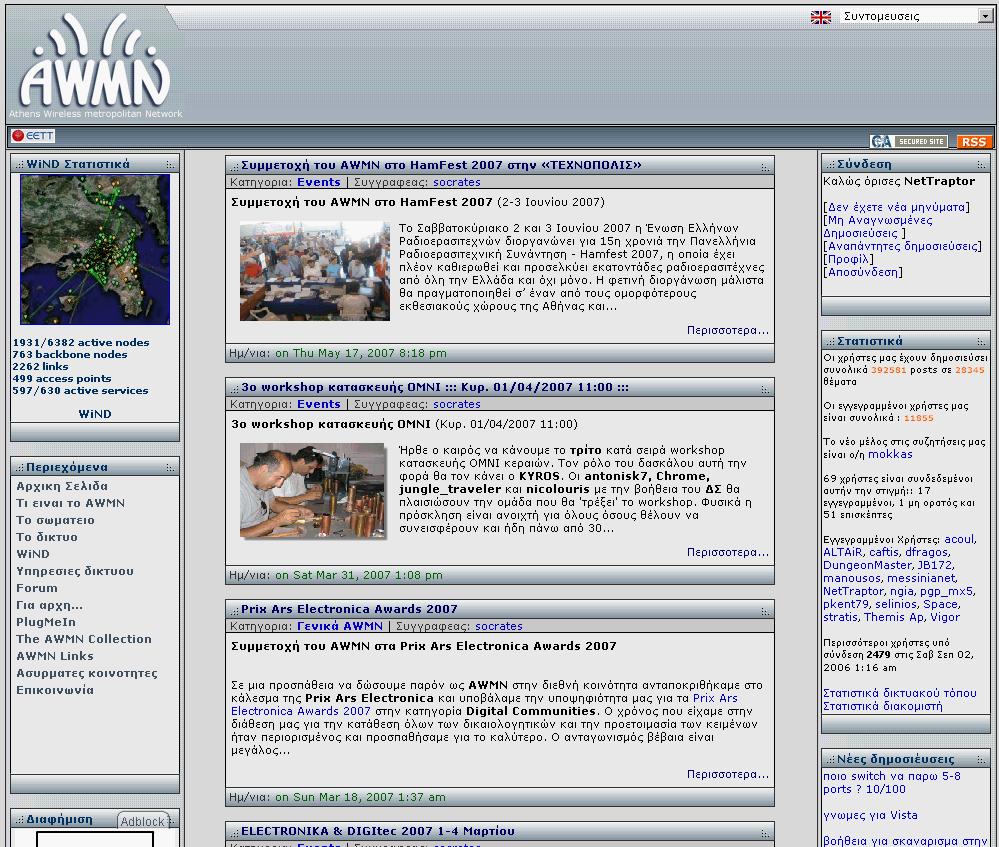This screenshot has width=999, height=847.
Task: Open The AWMN Collection
Action: (x=84, y=639)
